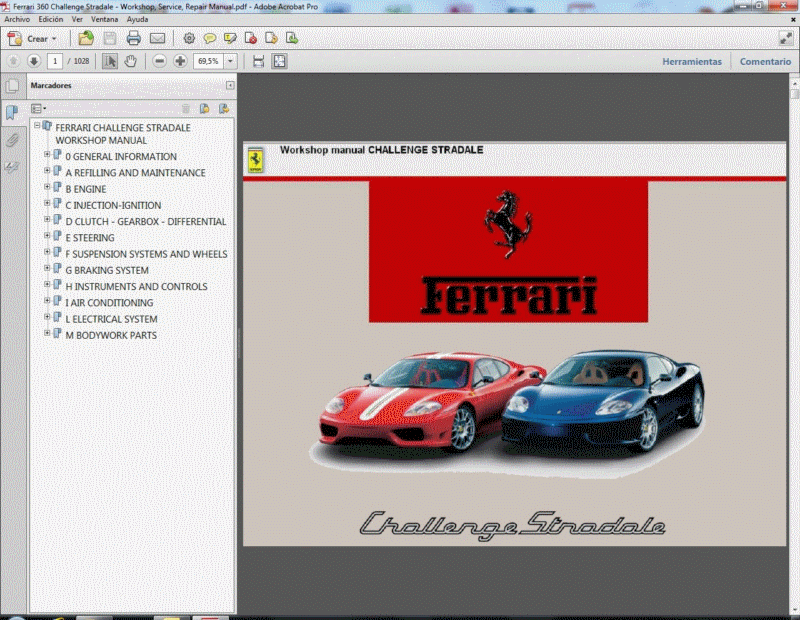Click the yellow Ferrari shield badge
The height and width of the screenshot is (620, 800).
pyautogui.click(x=255, y=160)
